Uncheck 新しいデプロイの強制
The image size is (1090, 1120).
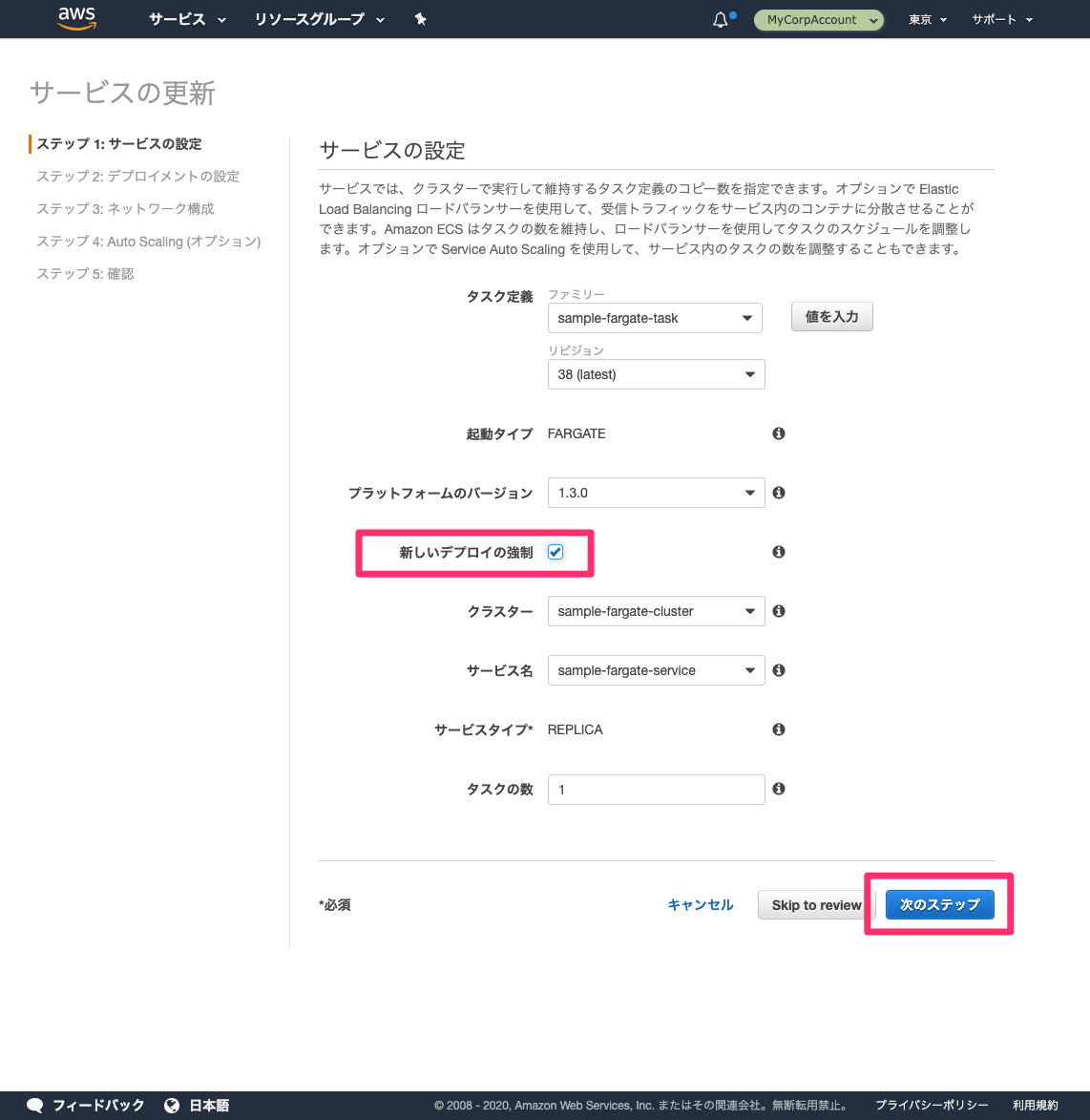pyautogui.click(x=555, y=552)
